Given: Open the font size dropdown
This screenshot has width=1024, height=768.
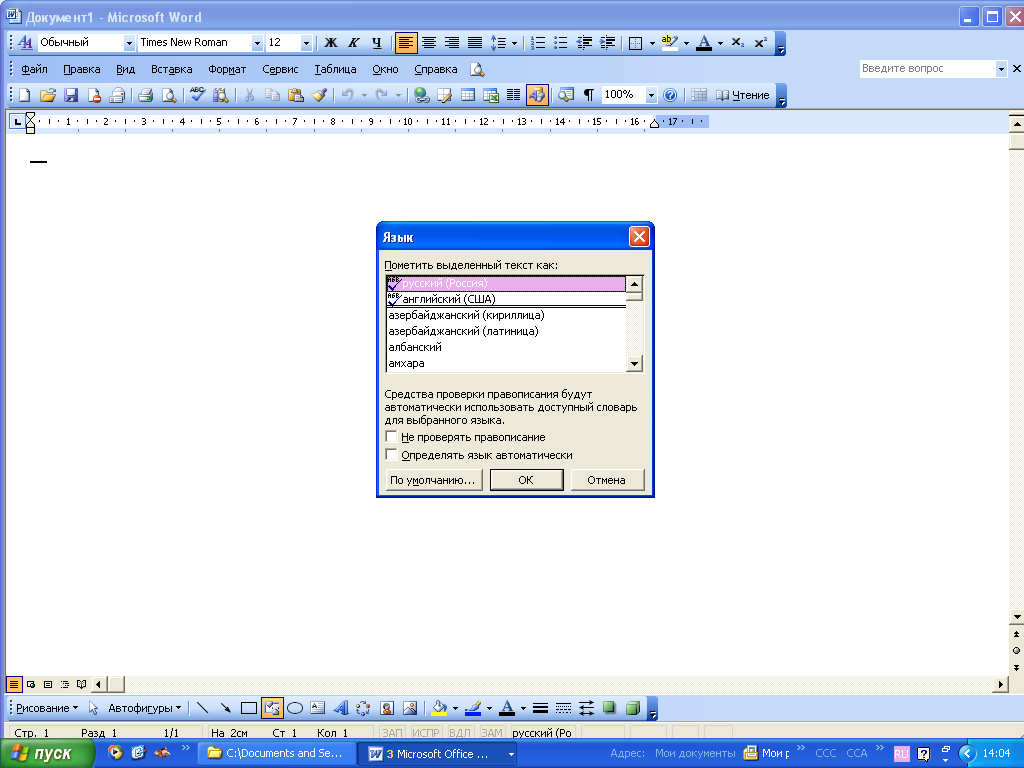Looking at the screenshot, I should (x=306, y=43).
